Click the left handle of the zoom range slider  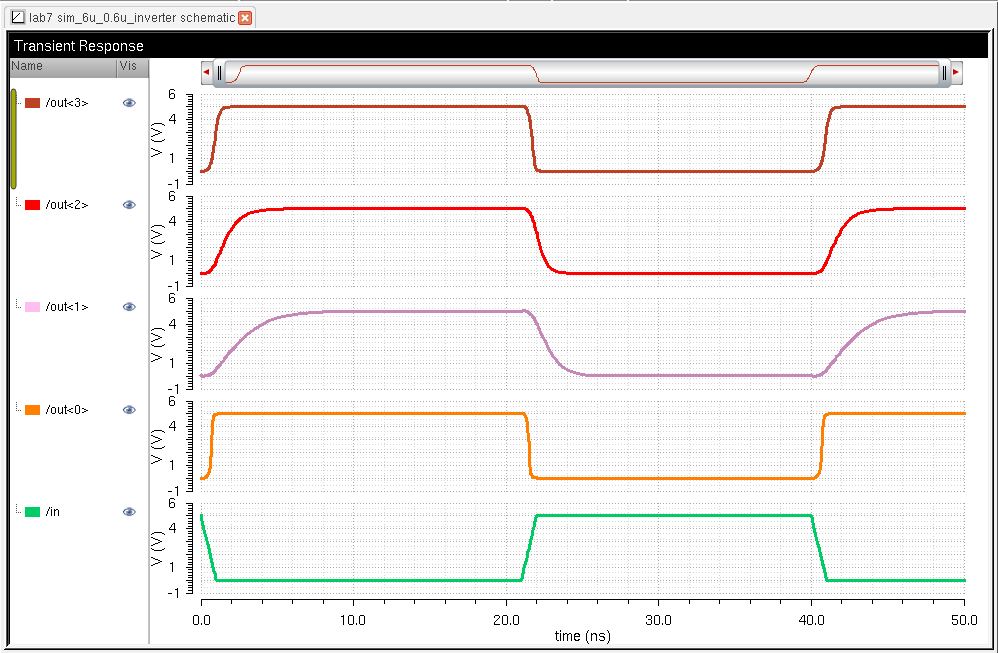(x=220, y=73)
